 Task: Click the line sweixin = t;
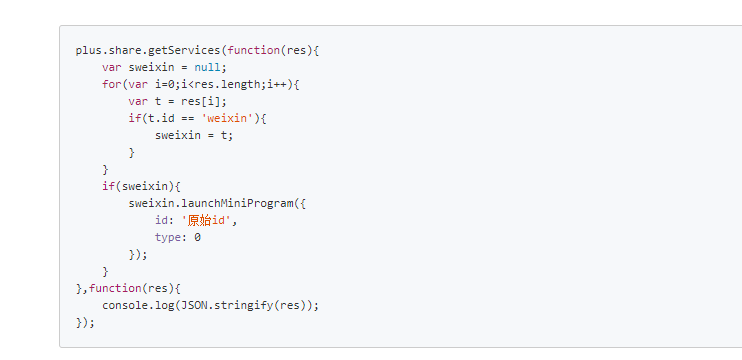[x=194, y=135]
